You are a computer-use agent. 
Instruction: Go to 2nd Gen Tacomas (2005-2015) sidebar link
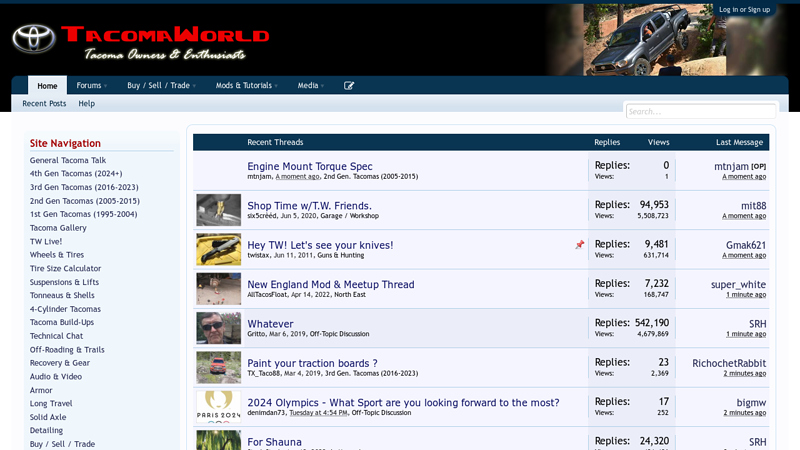click(85, 201)
